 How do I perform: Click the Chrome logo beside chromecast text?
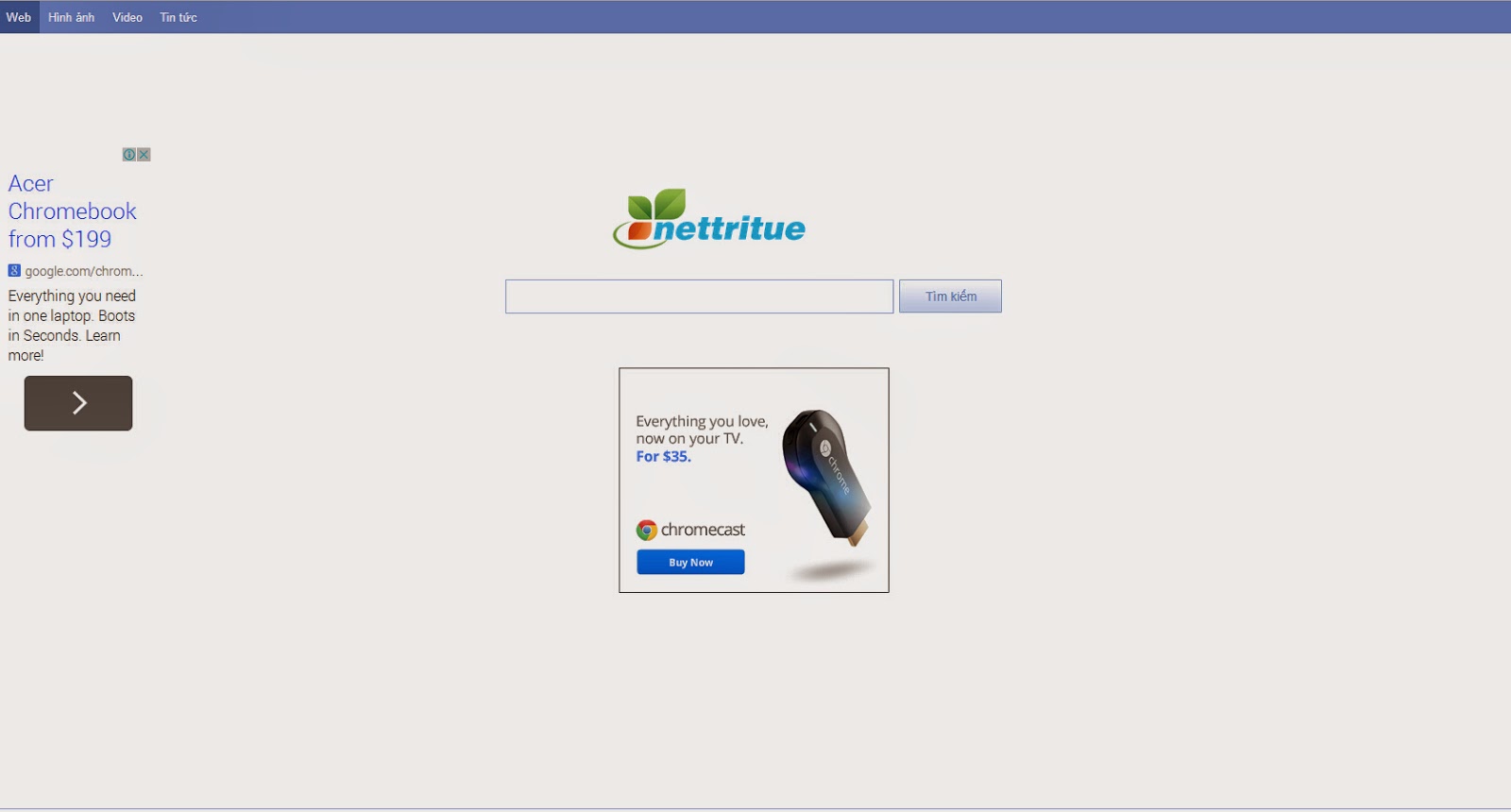tap(647, 530)
